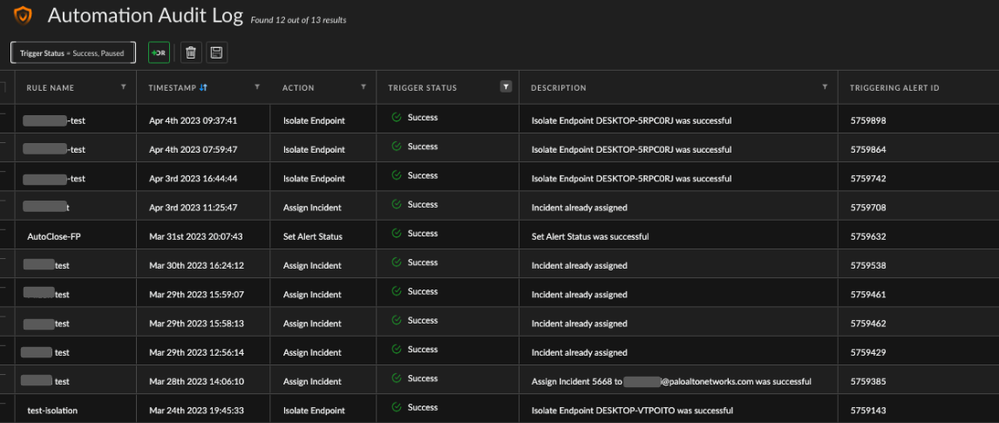Tick the row checkbox for alert 5759385
This screenshot has width=999, height=423.
pyautogui.click(x=3, y=381)
